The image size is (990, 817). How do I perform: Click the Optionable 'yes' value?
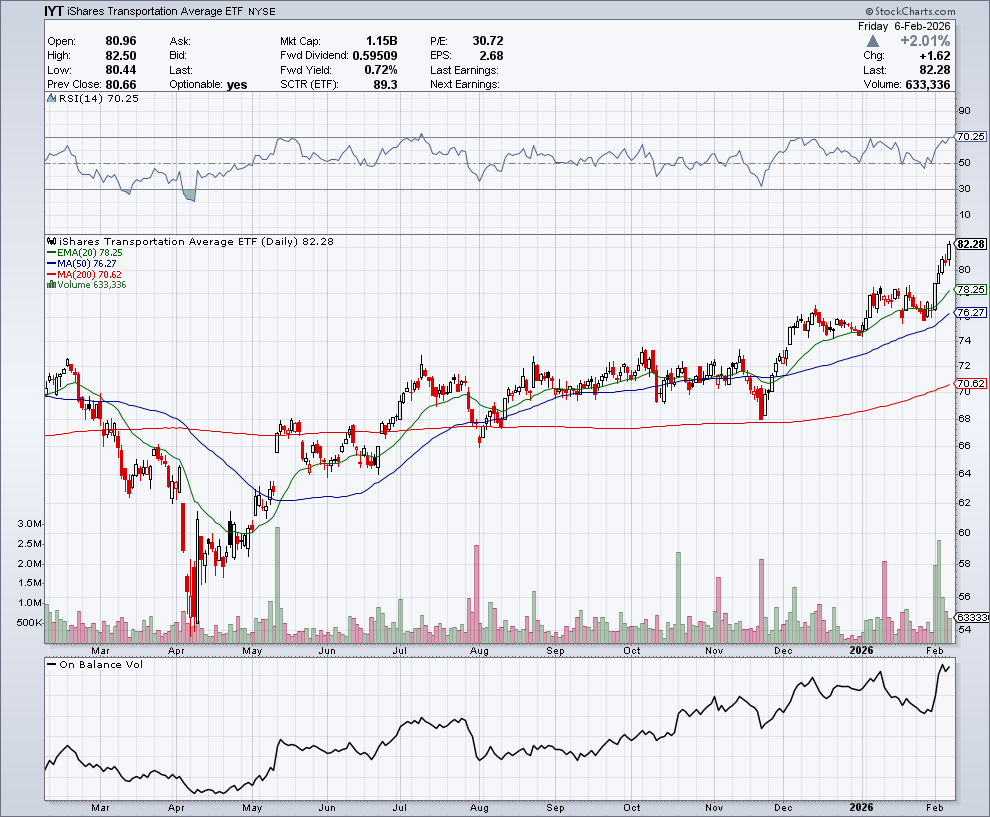point(236,85)
